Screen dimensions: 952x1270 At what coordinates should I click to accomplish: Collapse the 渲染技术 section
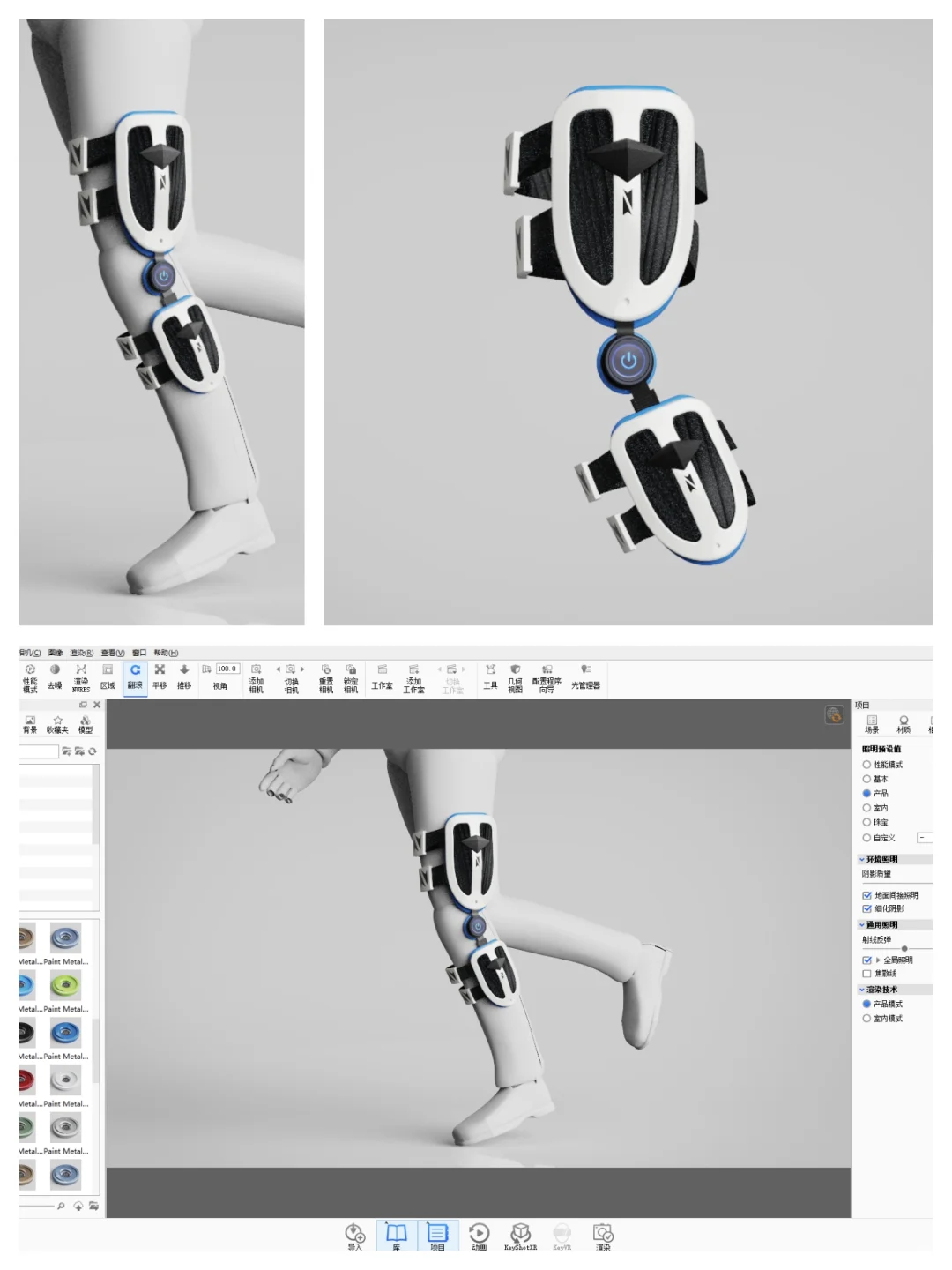click(x=862, y=990)
